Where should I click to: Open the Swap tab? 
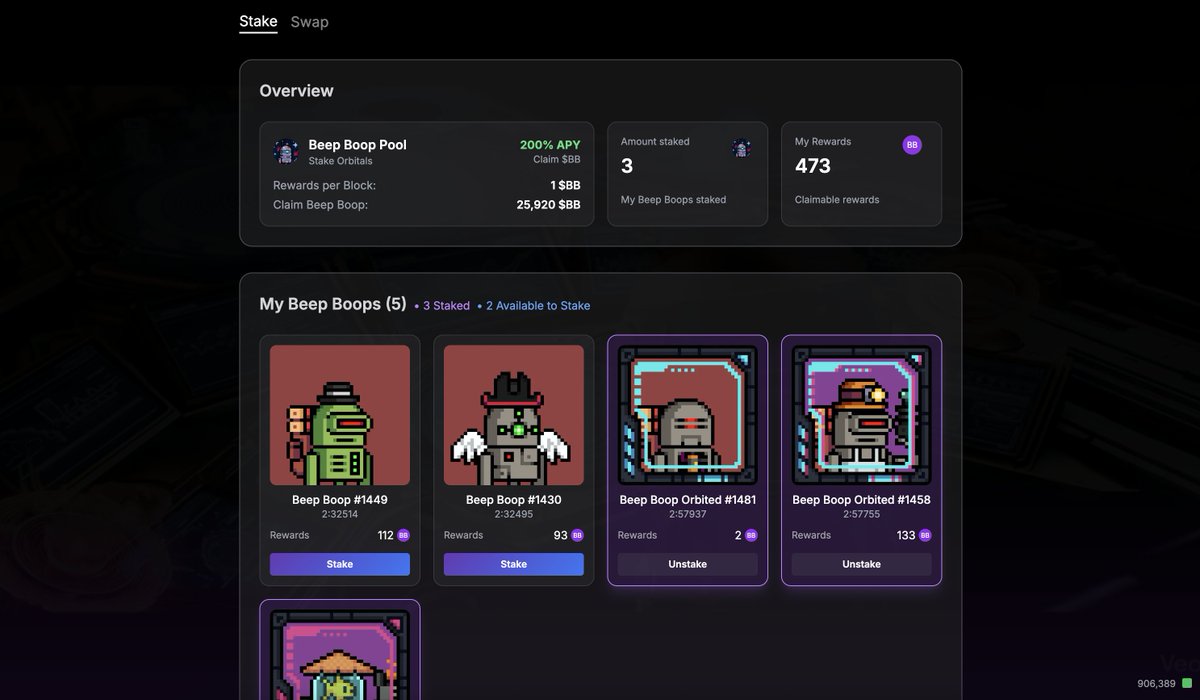309,21
